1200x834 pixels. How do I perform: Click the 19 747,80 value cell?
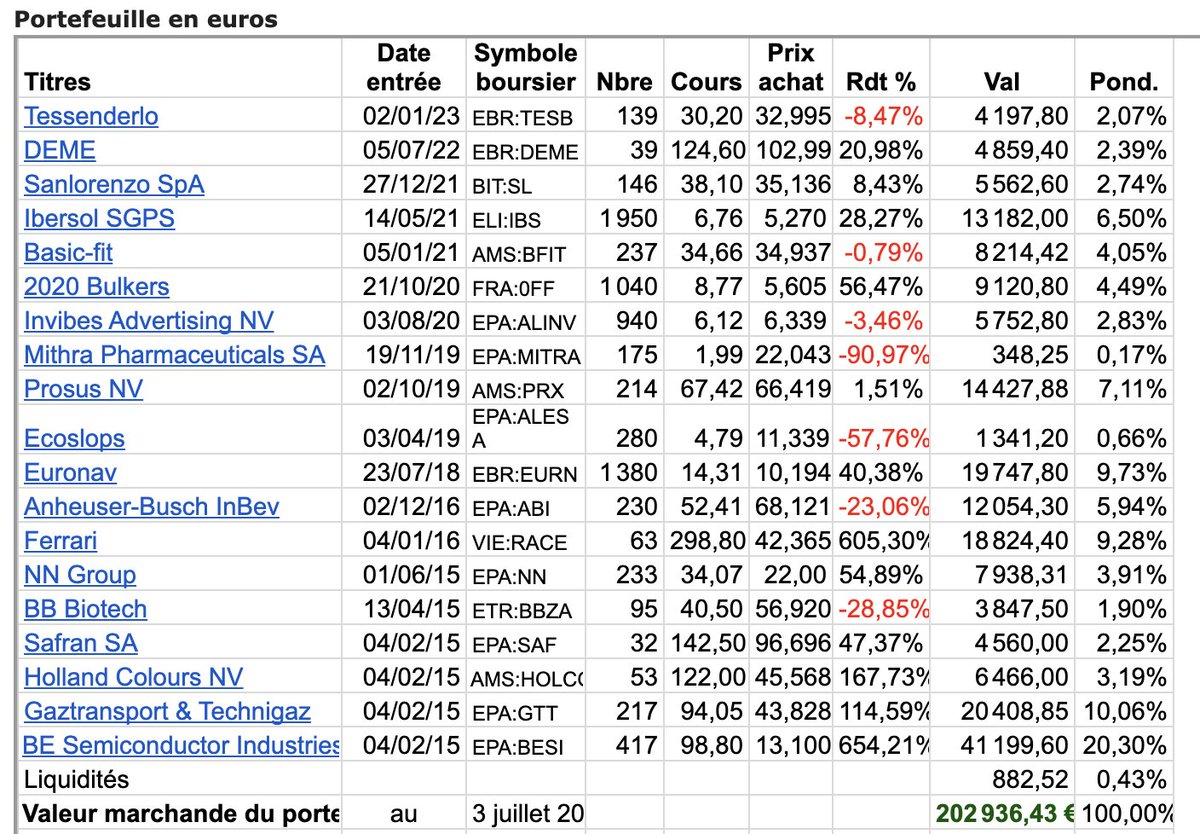1014,472
